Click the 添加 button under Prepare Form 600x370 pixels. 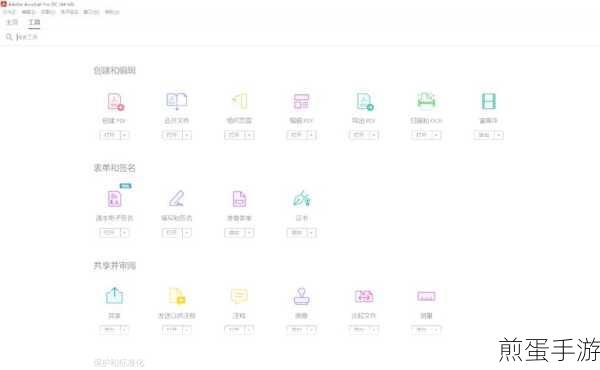[x=234, y=233]
